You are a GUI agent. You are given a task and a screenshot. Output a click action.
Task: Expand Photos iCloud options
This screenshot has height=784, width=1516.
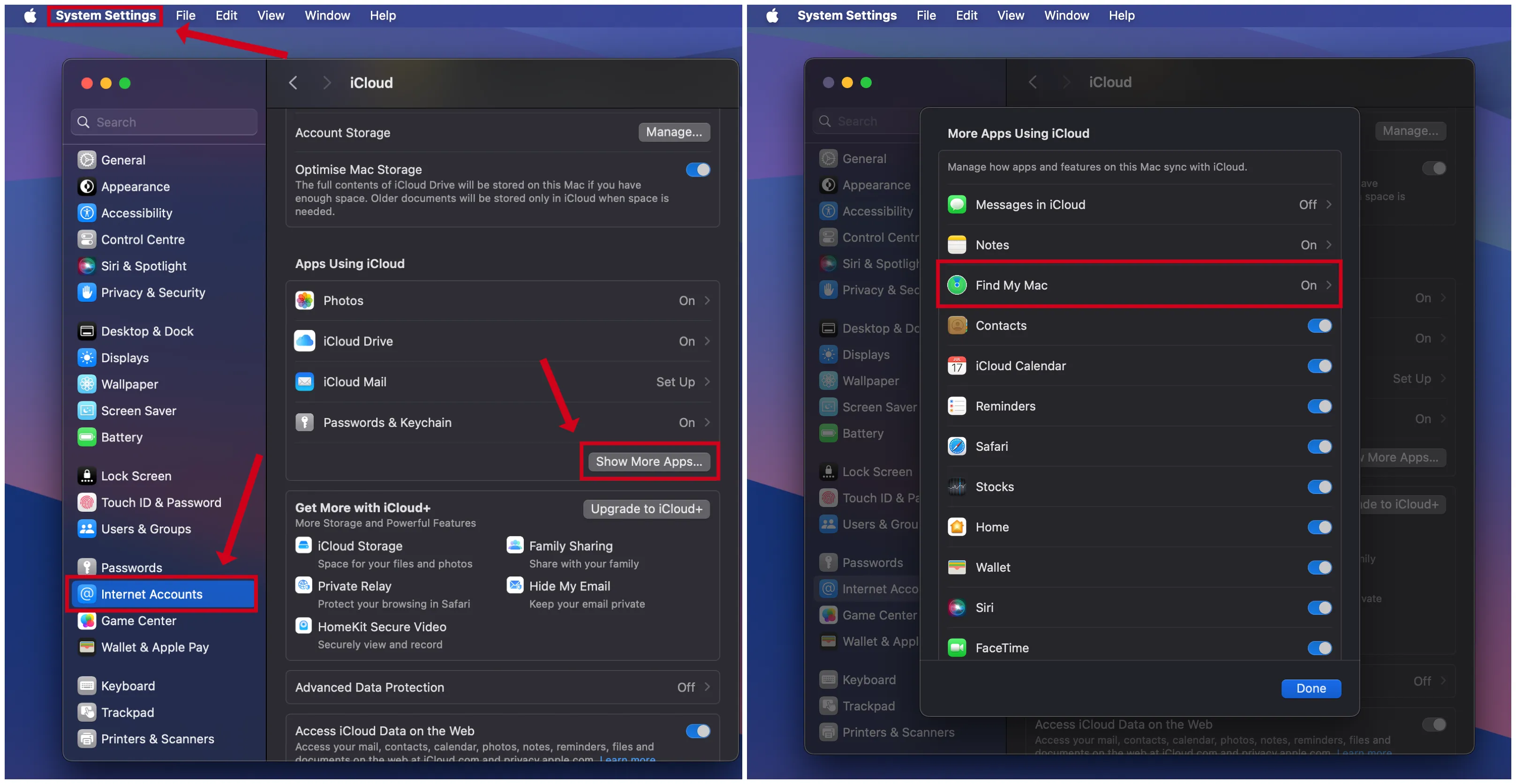click(503, 300)
